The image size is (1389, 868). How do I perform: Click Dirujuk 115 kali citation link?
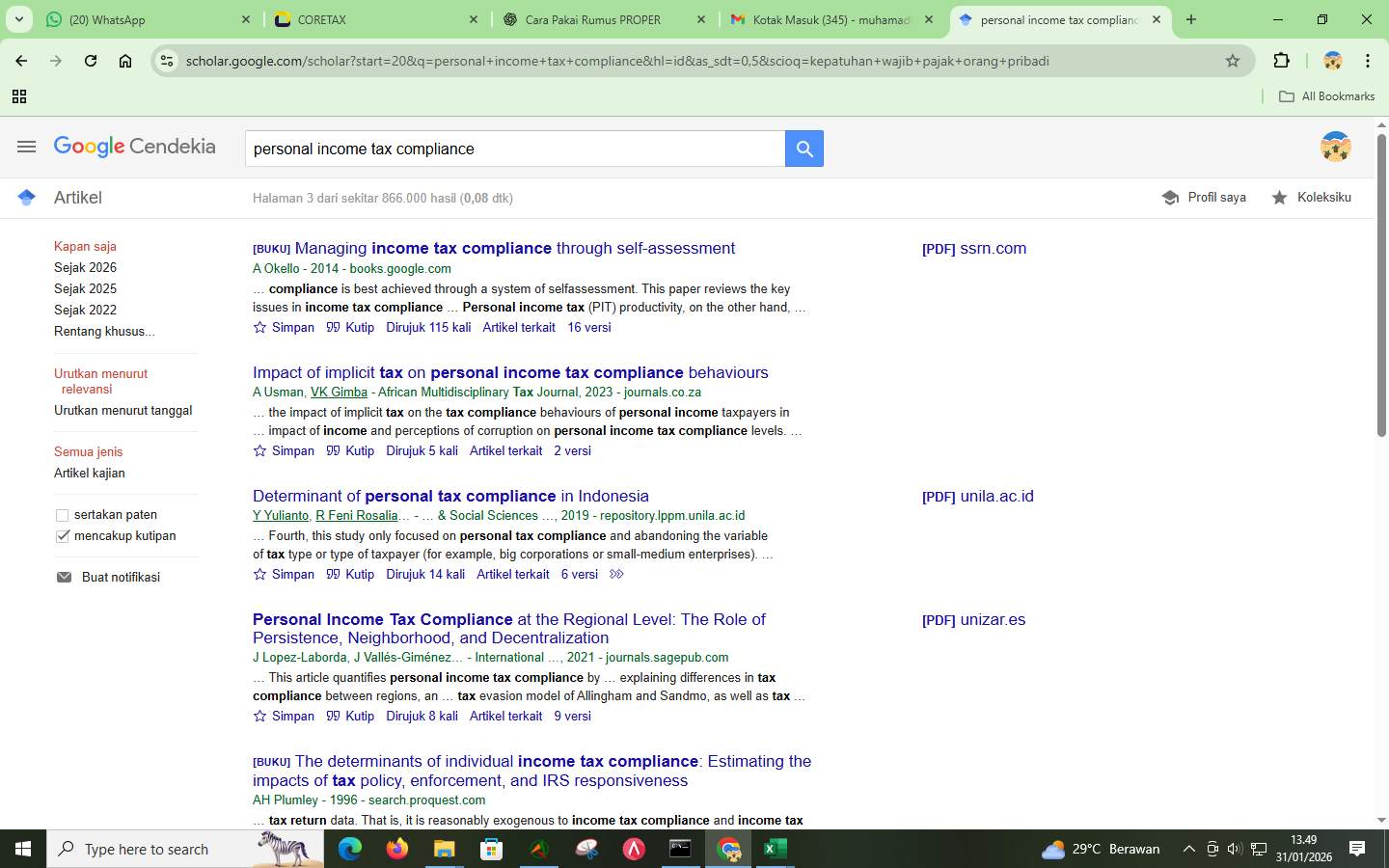point(428,327)
